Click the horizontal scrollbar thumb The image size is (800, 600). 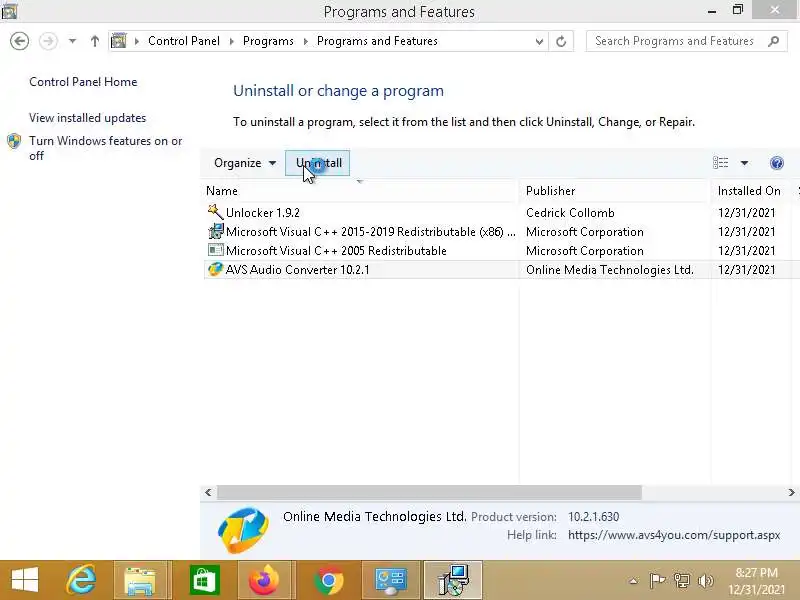click(429, 492)
